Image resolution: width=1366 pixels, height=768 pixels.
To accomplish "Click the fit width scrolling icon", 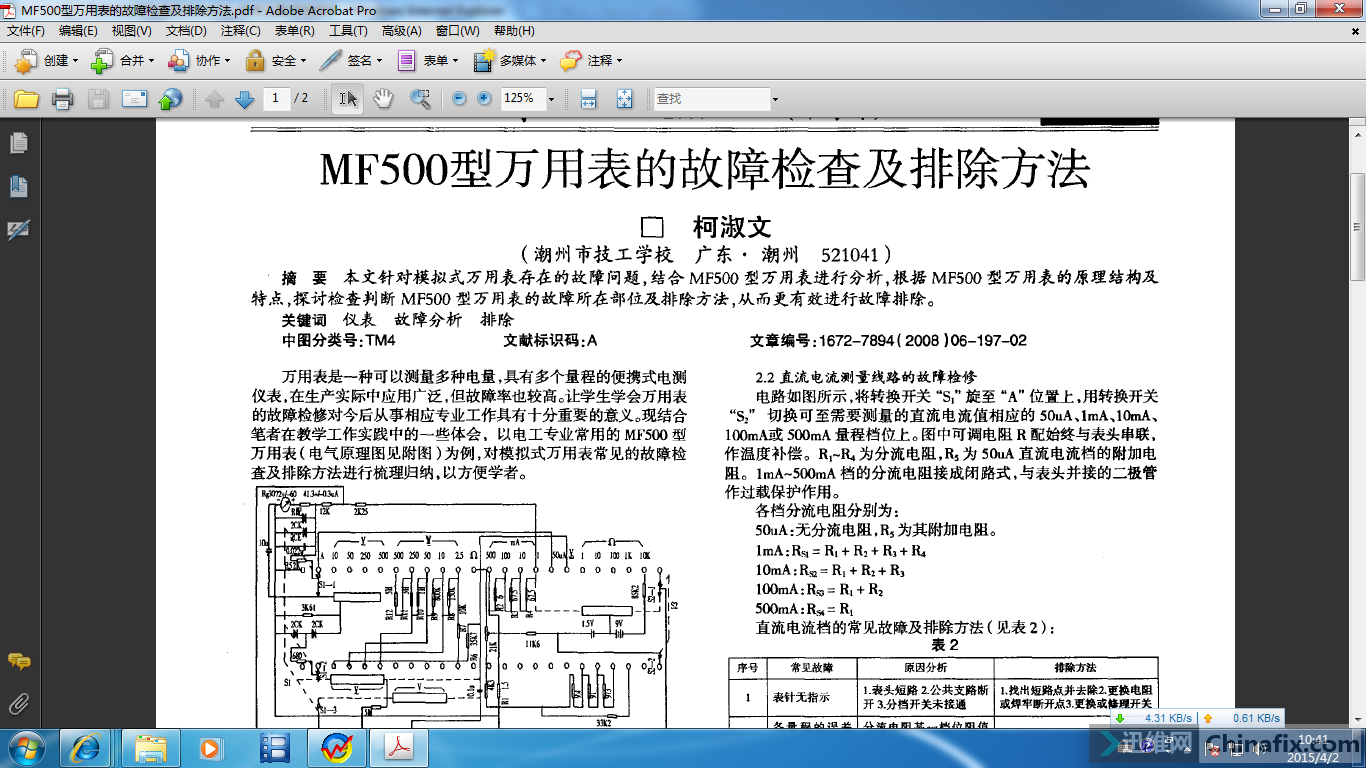I will [x=589, y=99].
